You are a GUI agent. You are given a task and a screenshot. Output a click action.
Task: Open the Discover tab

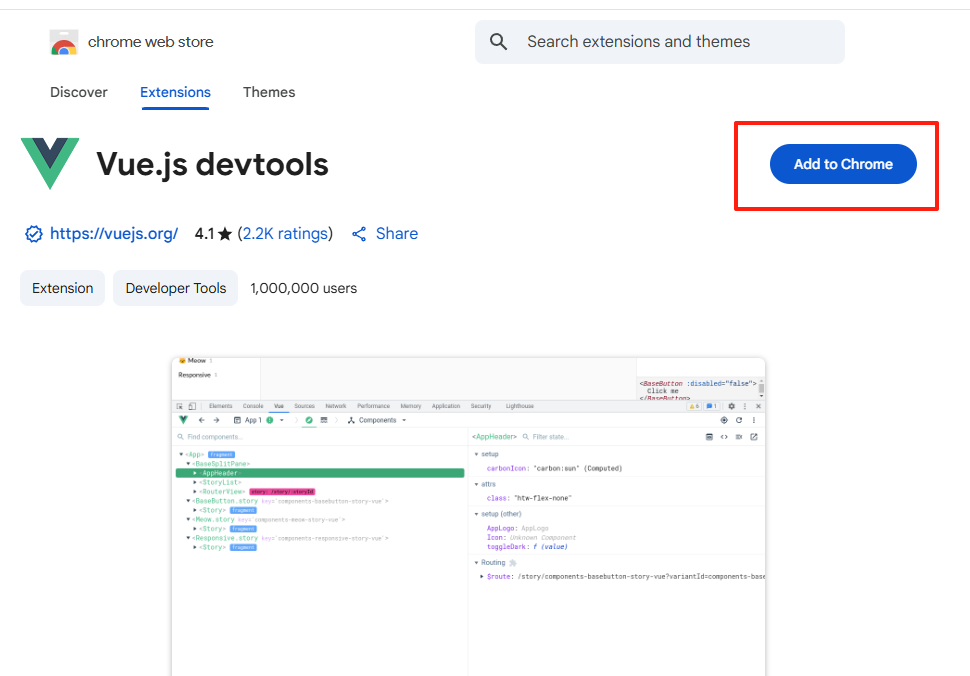point(79,92)
